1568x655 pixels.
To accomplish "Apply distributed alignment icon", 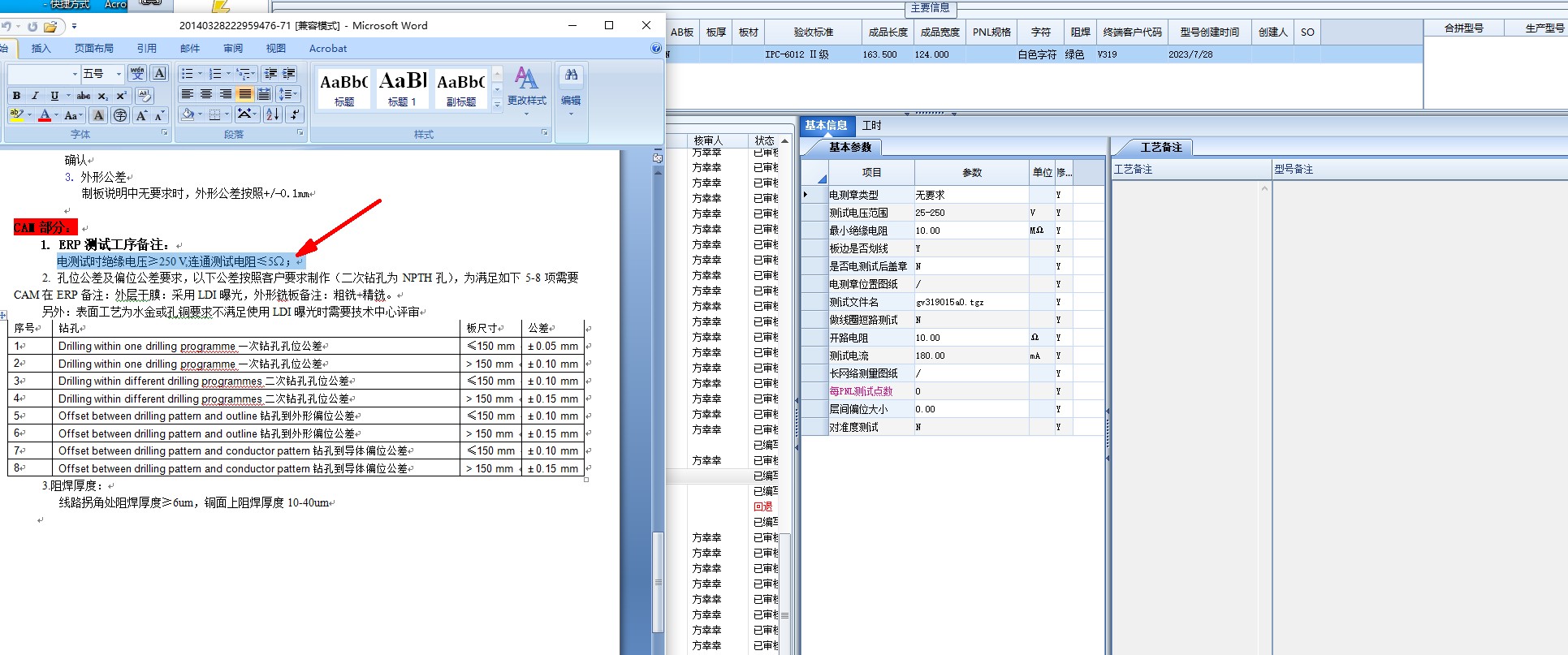I will click(x=264, y=94).
